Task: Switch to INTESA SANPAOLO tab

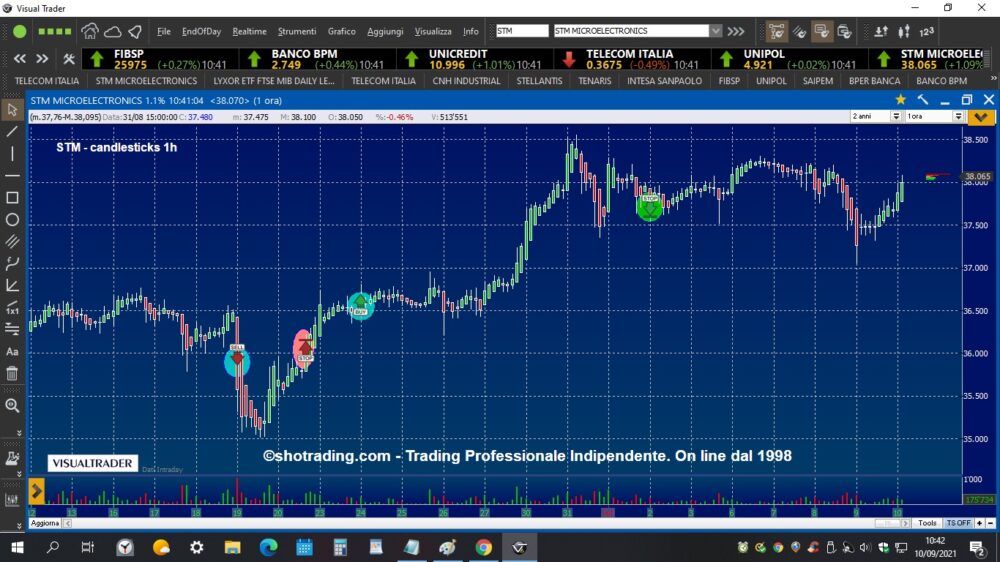Action: click(x=664, y=81)
